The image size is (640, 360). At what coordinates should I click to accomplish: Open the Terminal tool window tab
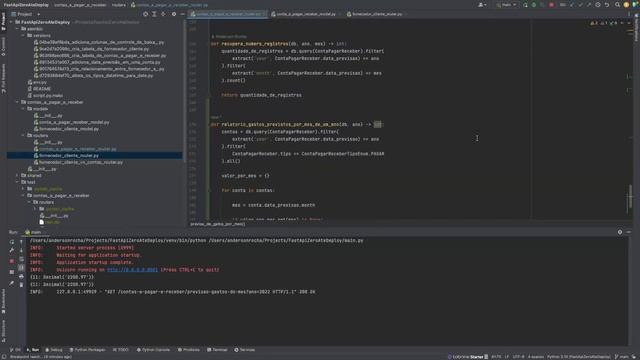pos(217,350)
